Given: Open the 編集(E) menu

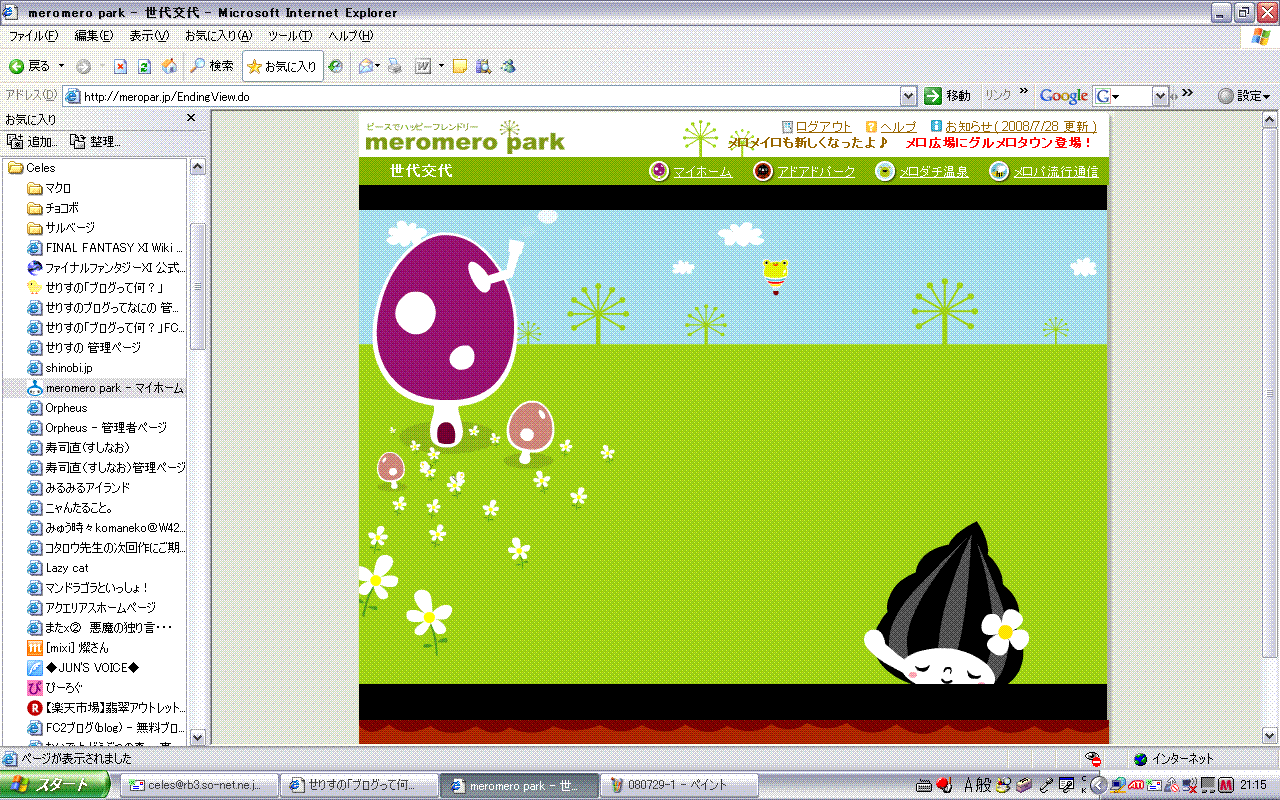Looking at the screenshot, I should [93, 36].
